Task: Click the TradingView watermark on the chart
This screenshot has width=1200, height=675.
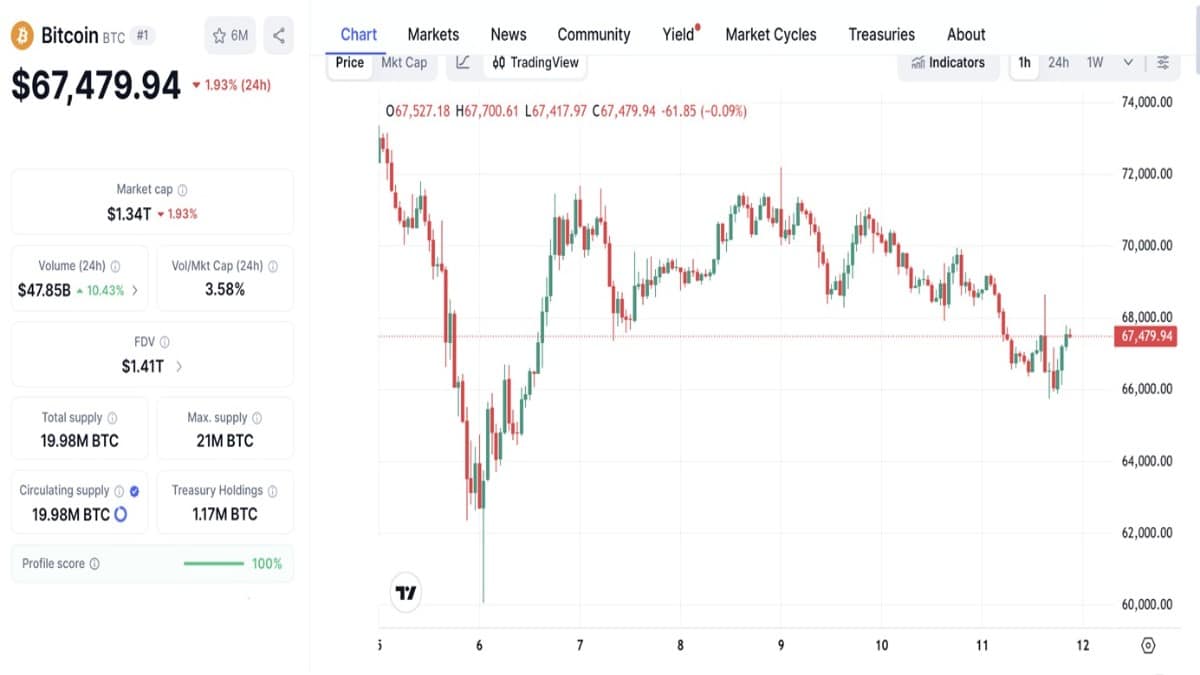Action: 404,592
